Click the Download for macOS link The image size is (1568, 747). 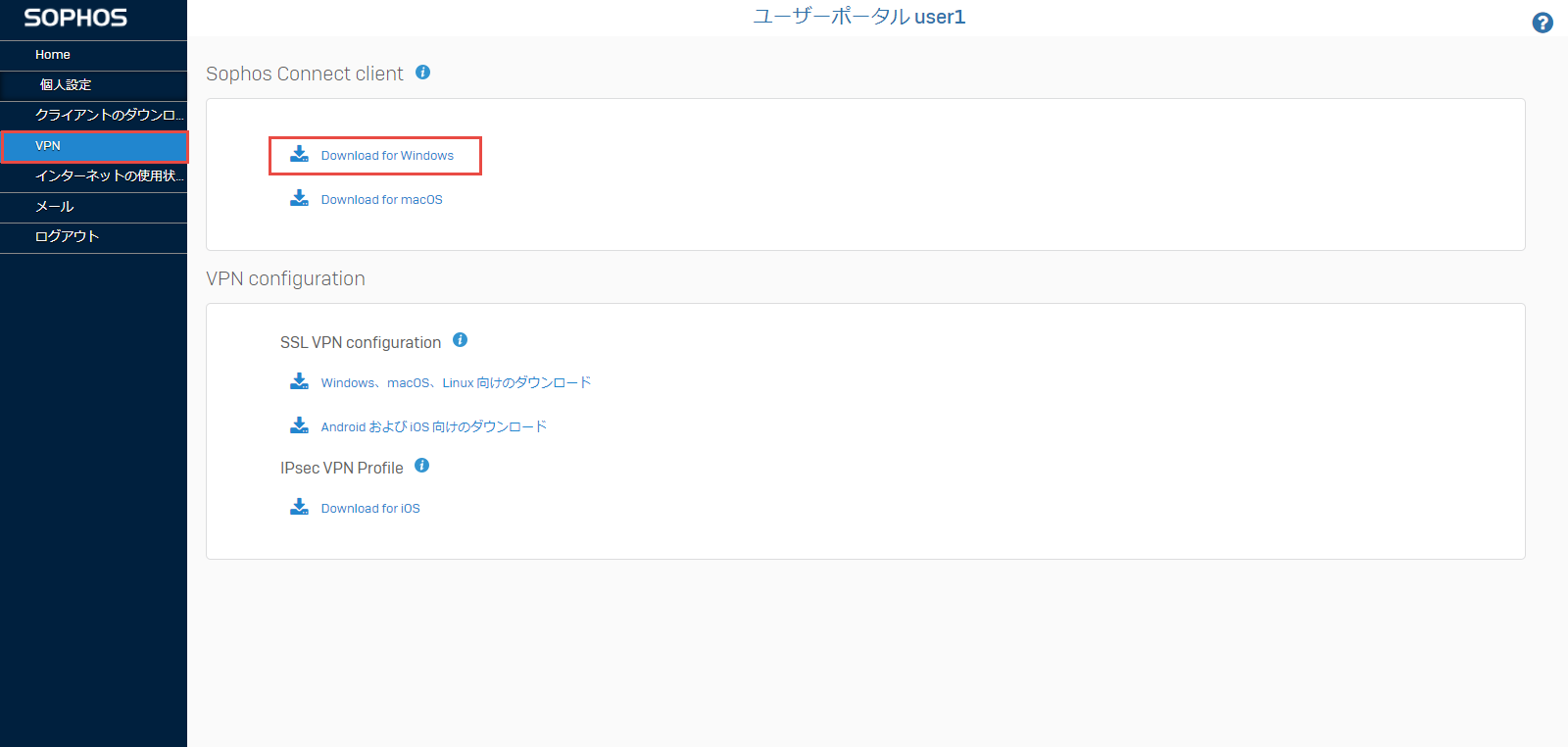tap(381, 200)
